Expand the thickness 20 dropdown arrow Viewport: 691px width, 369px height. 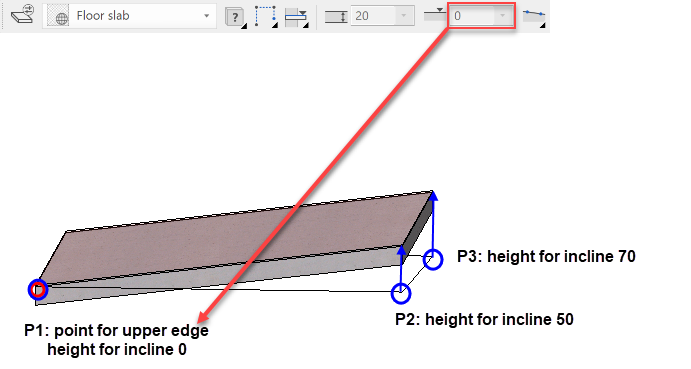[x=404, y=16]
